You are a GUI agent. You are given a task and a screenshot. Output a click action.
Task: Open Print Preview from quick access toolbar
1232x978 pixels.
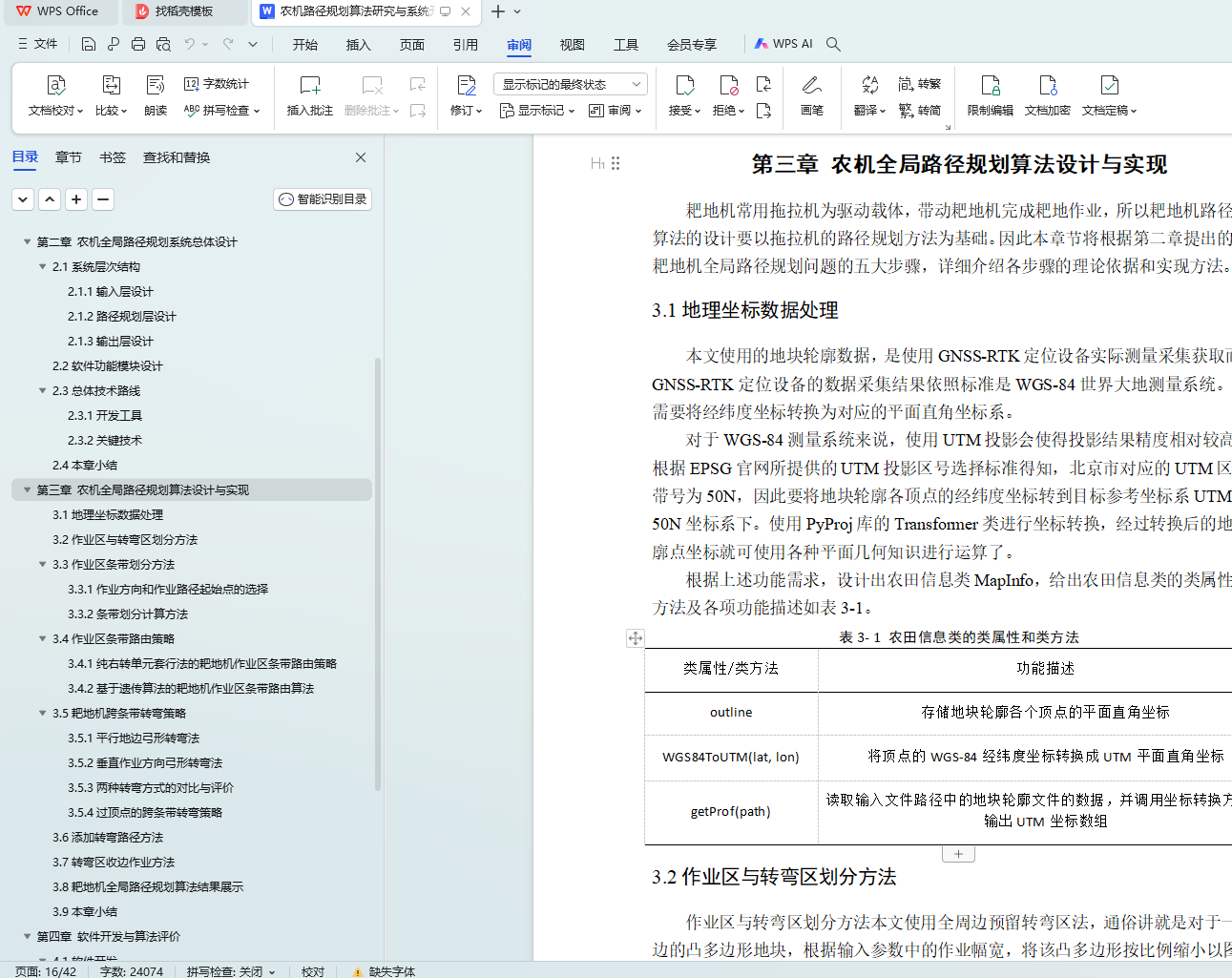[163, 44]
